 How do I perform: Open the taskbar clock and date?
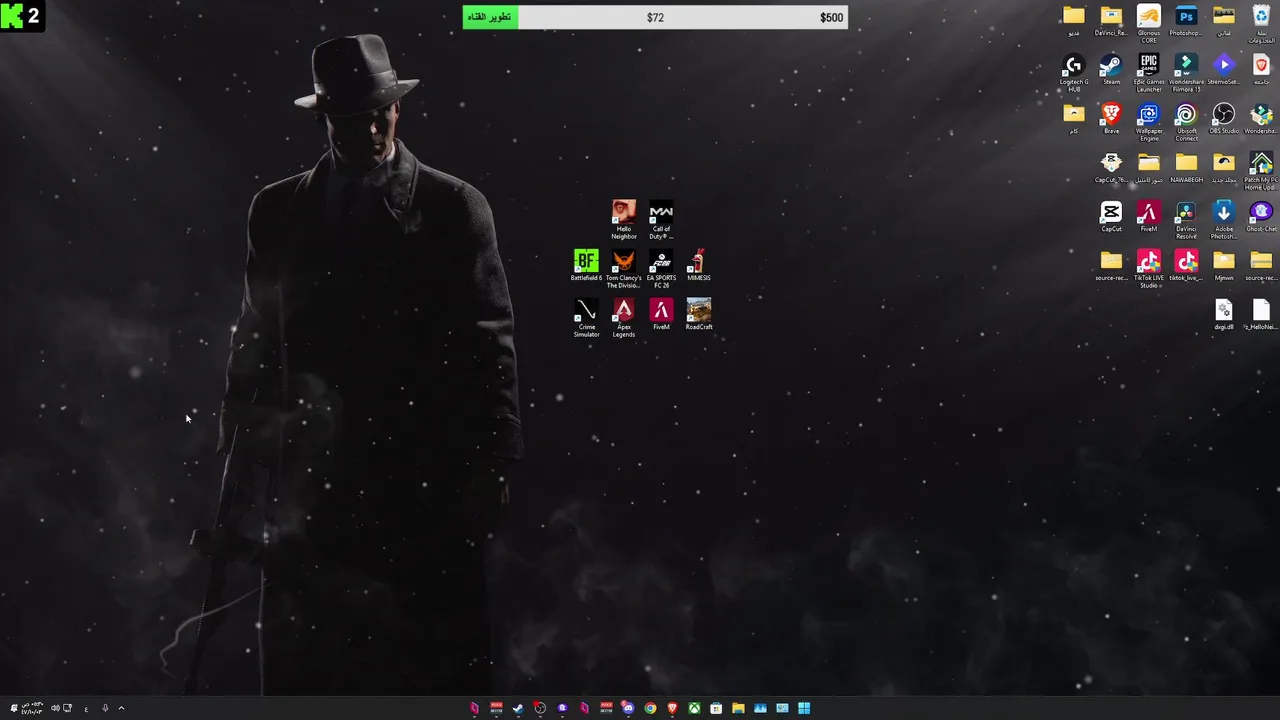pyautogui.click(x=32, y=708)
